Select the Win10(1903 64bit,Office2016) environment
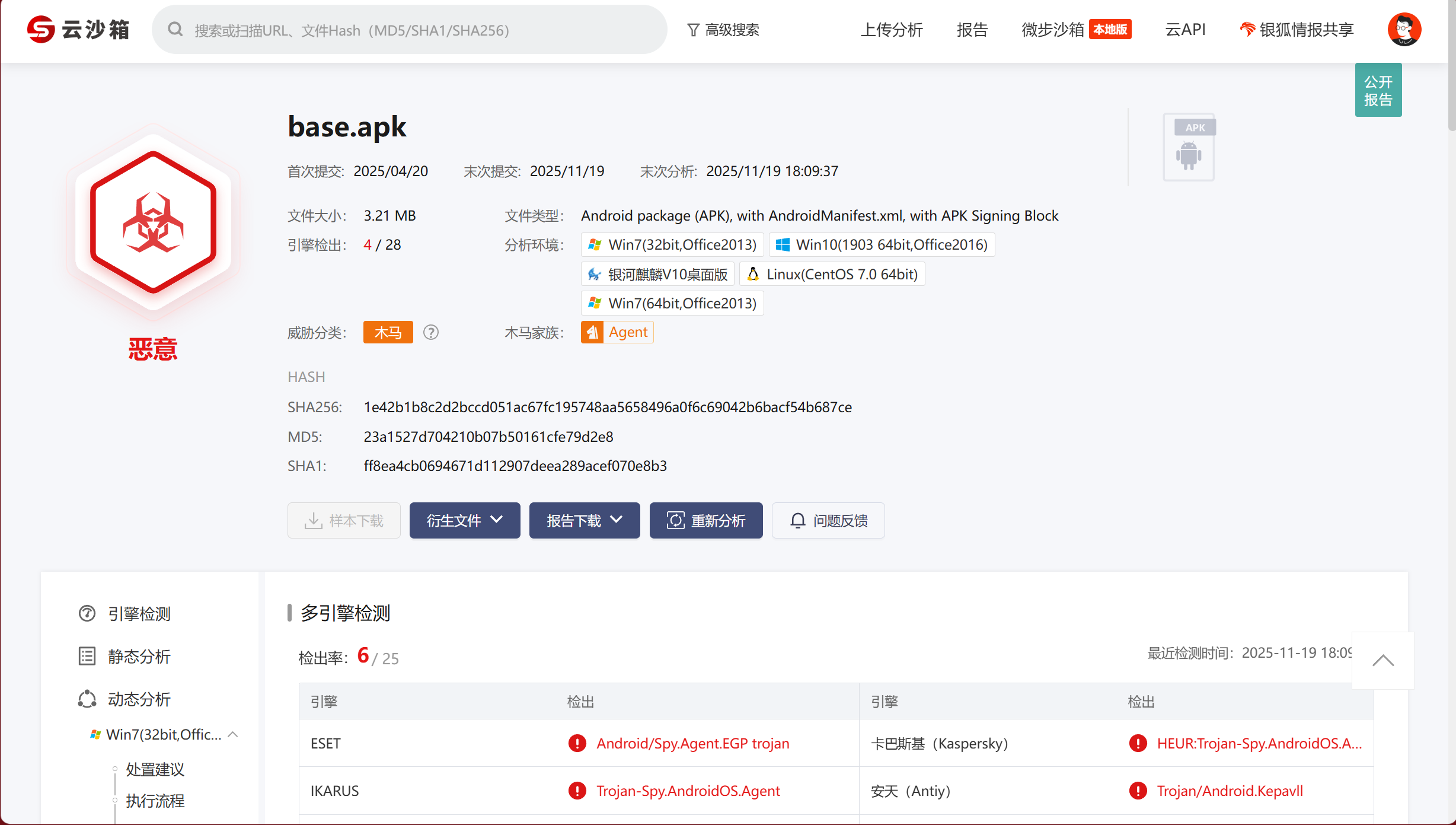 click(882, 245)
